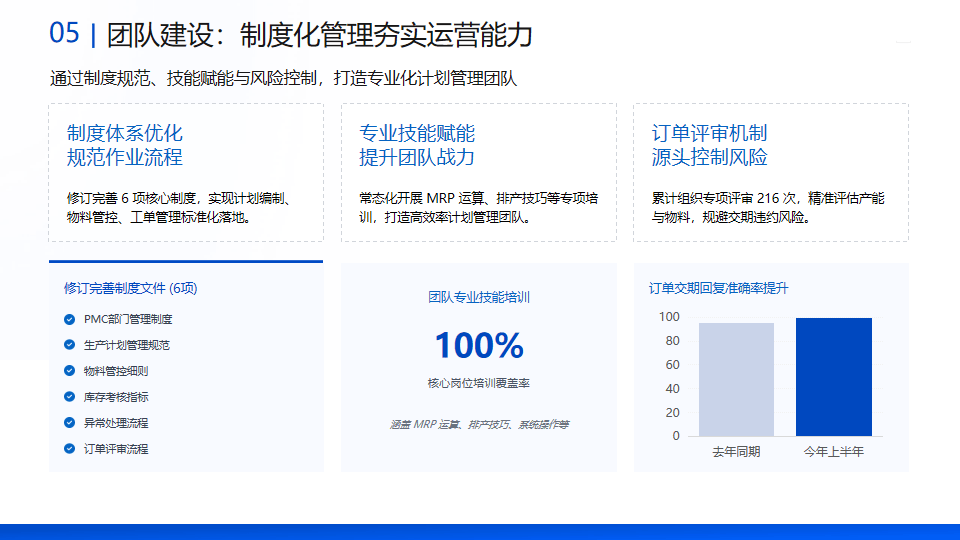Click the heading 团队专业技能培训
Image resolution: width=960 pixels, height=540 pixels.
click(x=479, y=298)
